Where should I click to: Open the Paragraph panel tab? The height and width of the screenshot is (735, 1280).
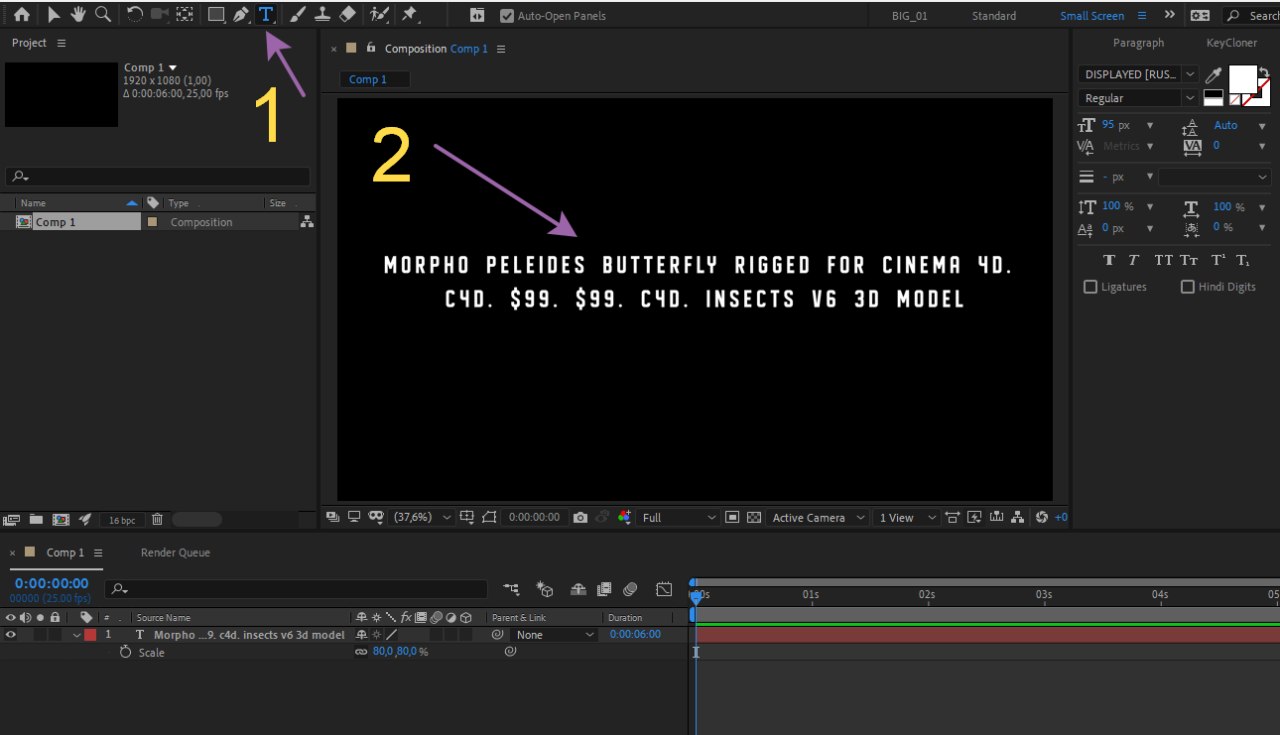1139,43
